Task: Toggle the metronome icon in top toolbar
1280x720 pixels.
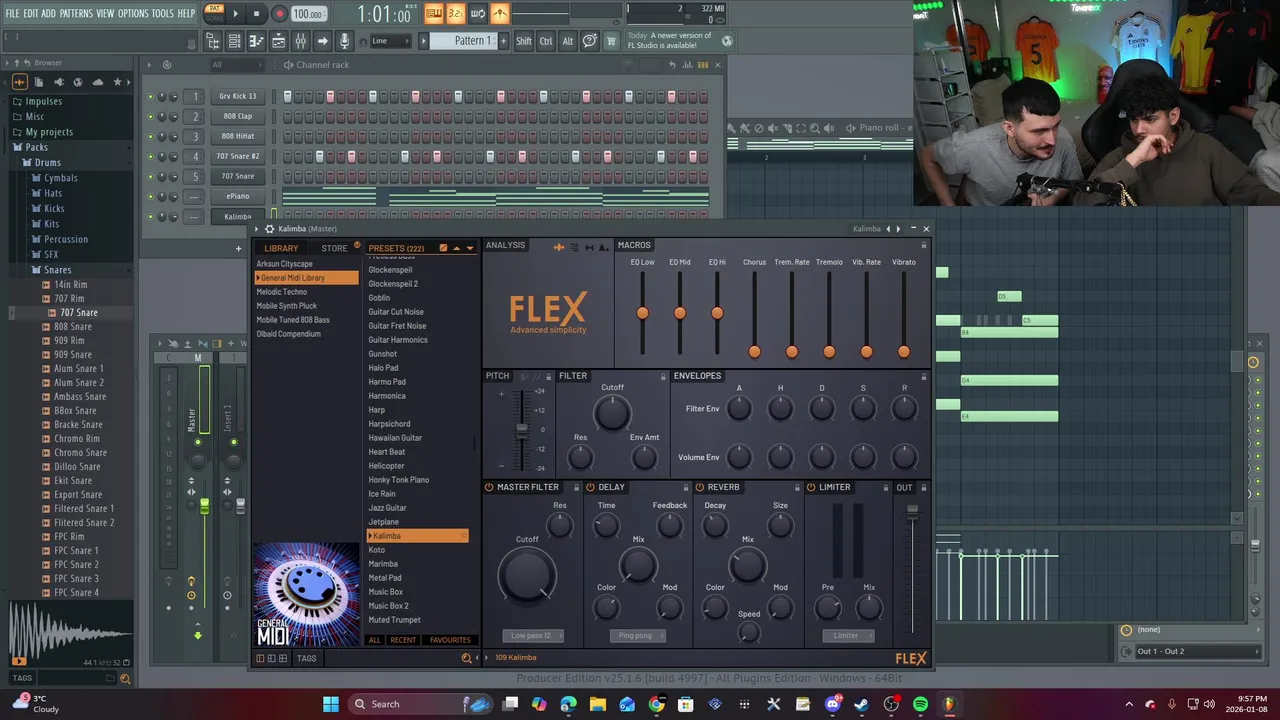Action: [500, 14]
